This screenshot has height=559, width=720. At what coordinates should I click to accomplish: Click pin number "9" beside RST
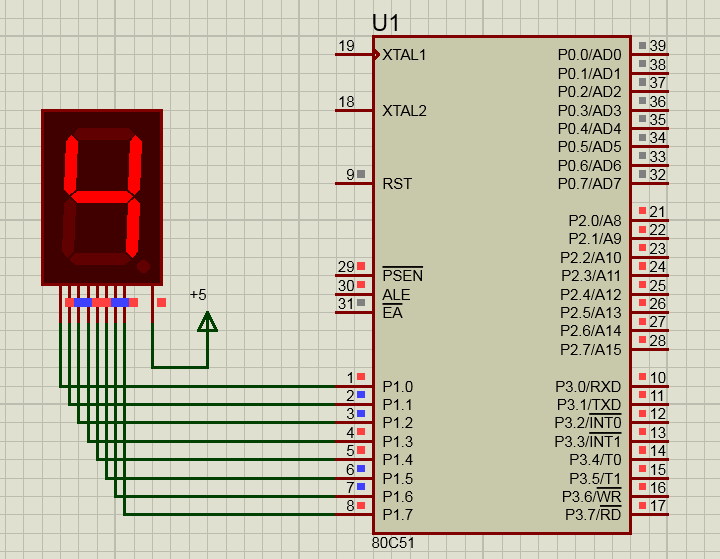point(350,175)
